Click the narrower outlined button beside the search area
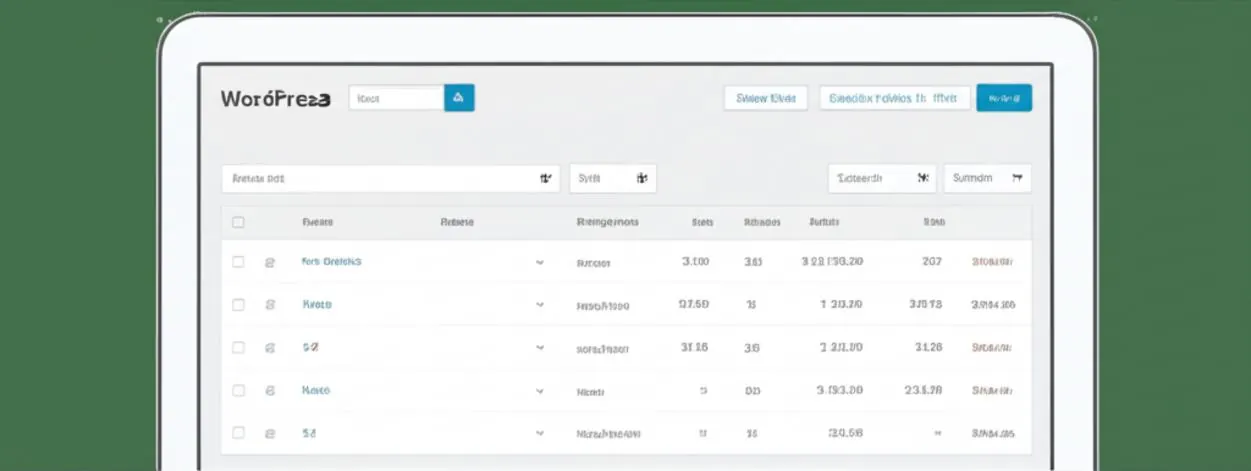Viewport: 1251px width, 471px height. 765,98
